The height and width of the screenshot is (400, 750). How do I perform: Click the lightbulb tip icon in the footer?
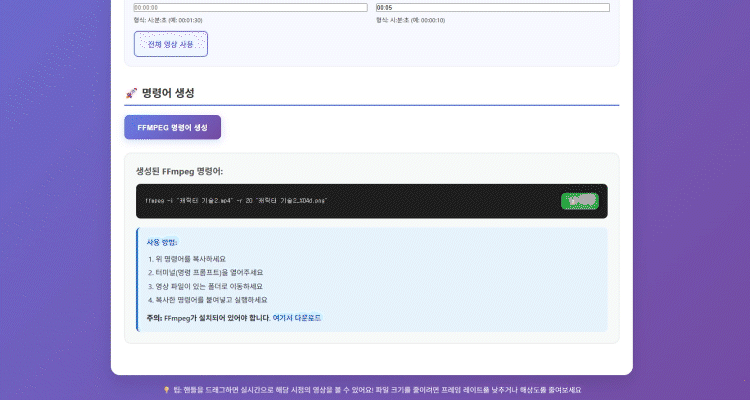(x=165, y=390)
